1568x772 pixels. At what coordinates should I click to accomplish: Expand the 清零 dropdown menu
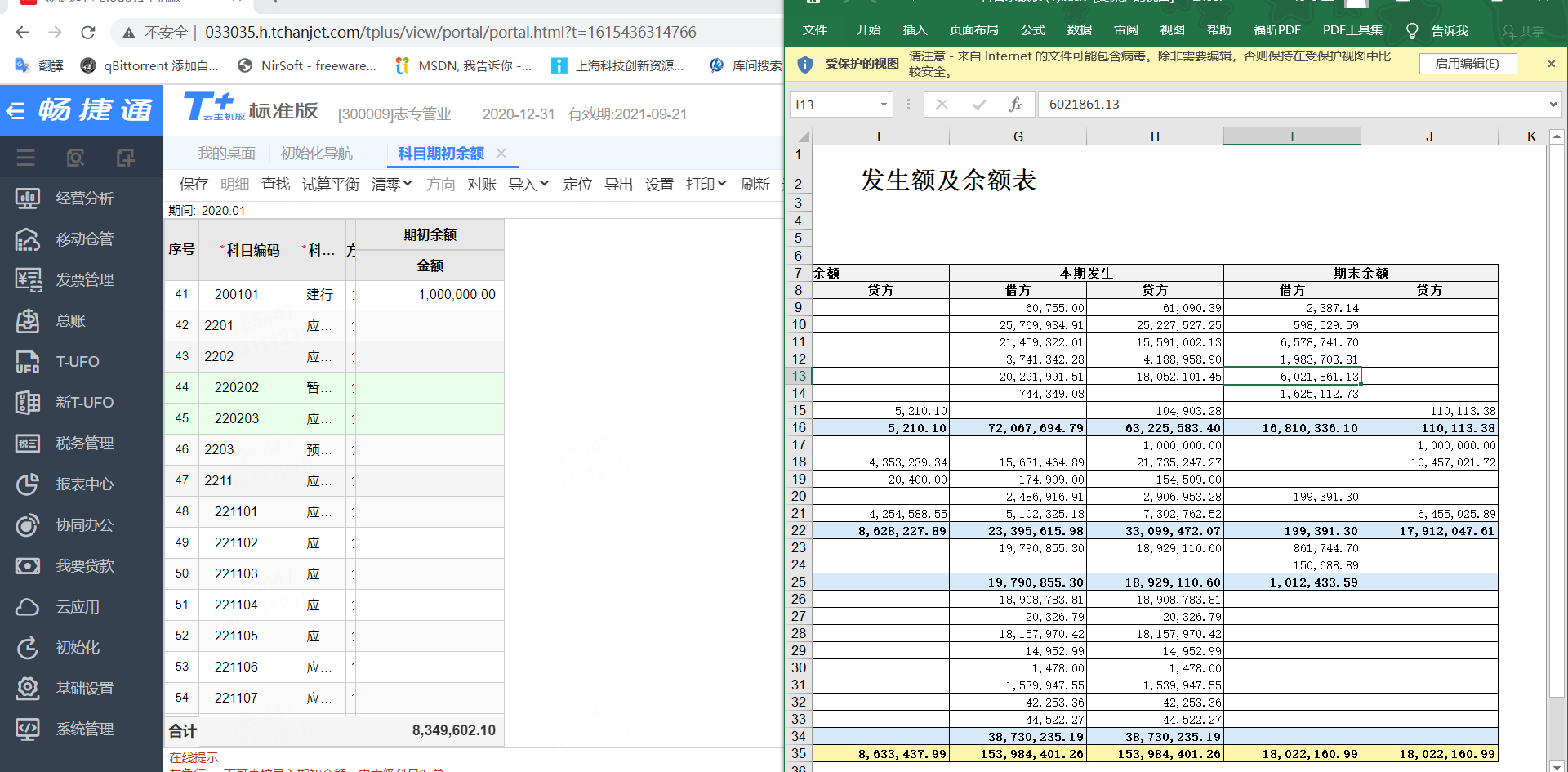click(x=391, y=185)
